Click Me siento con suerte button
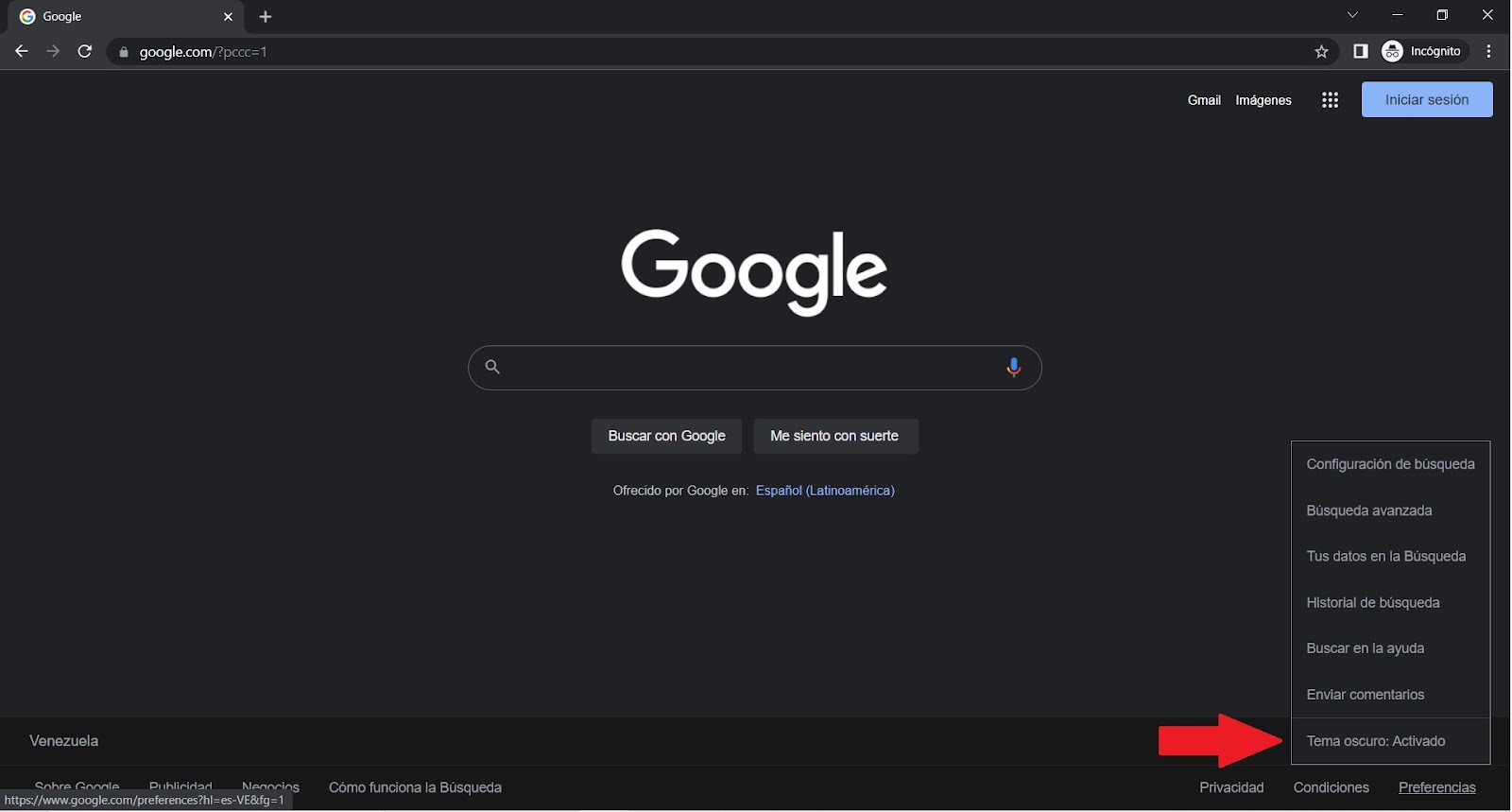Viewport: 1512px width, 812px height. tap(835, 436)
